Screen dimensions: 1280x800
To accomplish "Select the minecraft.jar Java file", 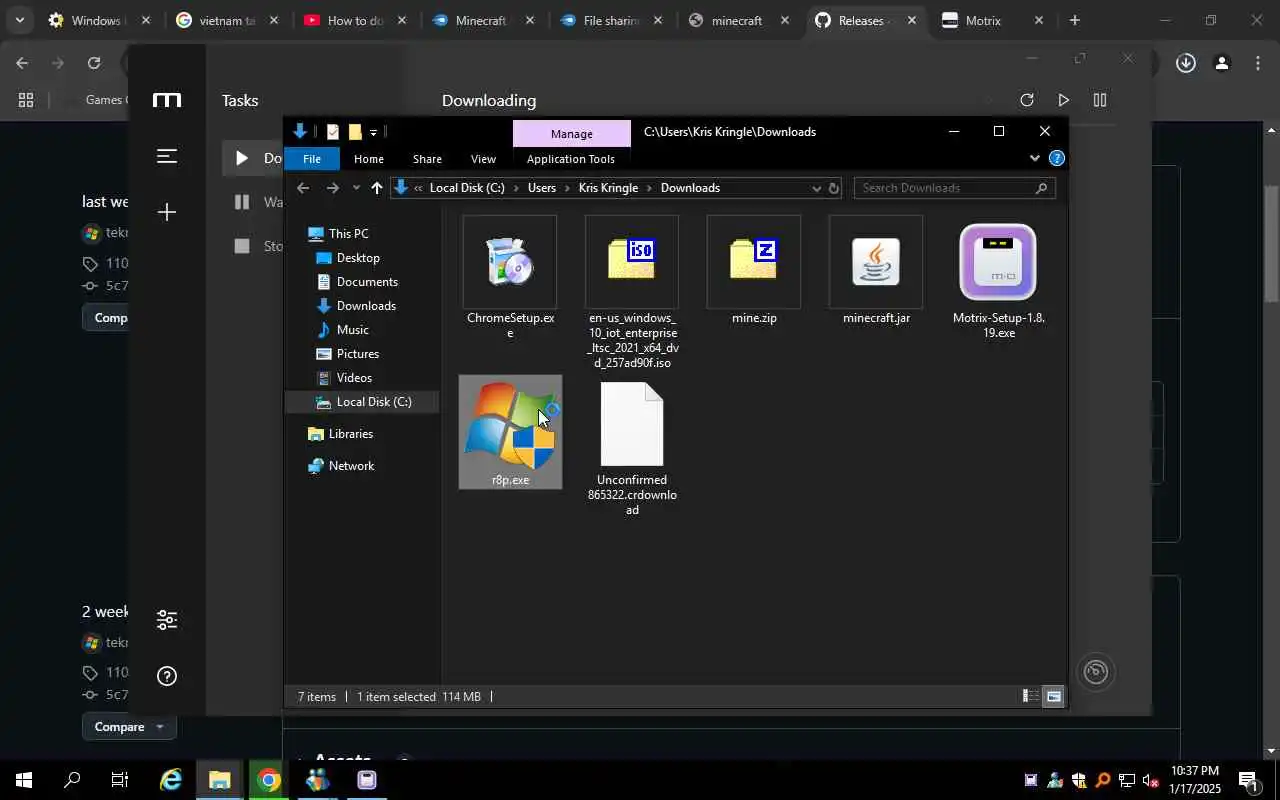I will [876, 262].
